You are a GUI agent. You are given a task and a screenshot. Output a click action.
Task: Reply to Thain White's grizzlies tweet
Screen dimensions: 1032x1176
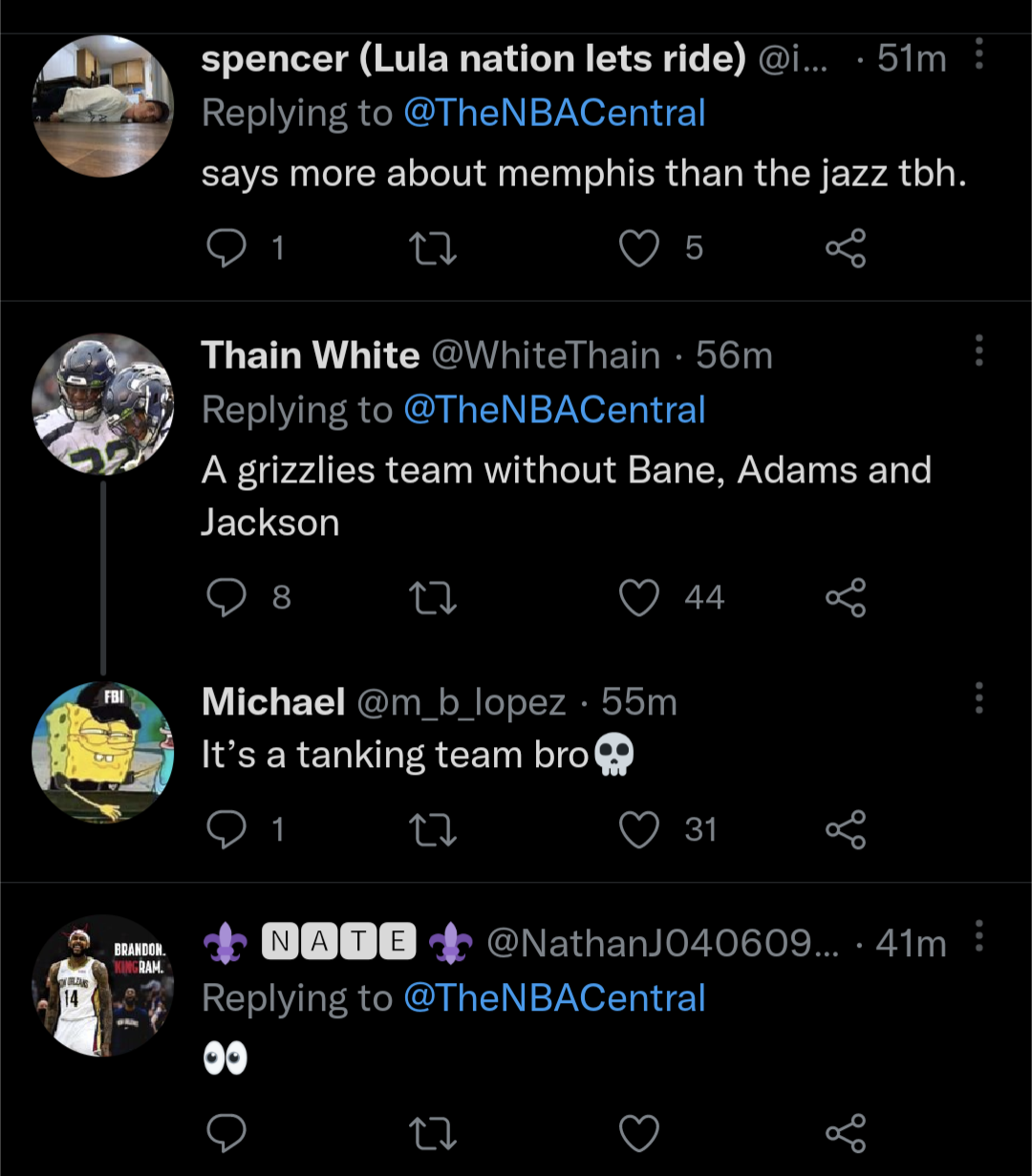pos(226,598)
